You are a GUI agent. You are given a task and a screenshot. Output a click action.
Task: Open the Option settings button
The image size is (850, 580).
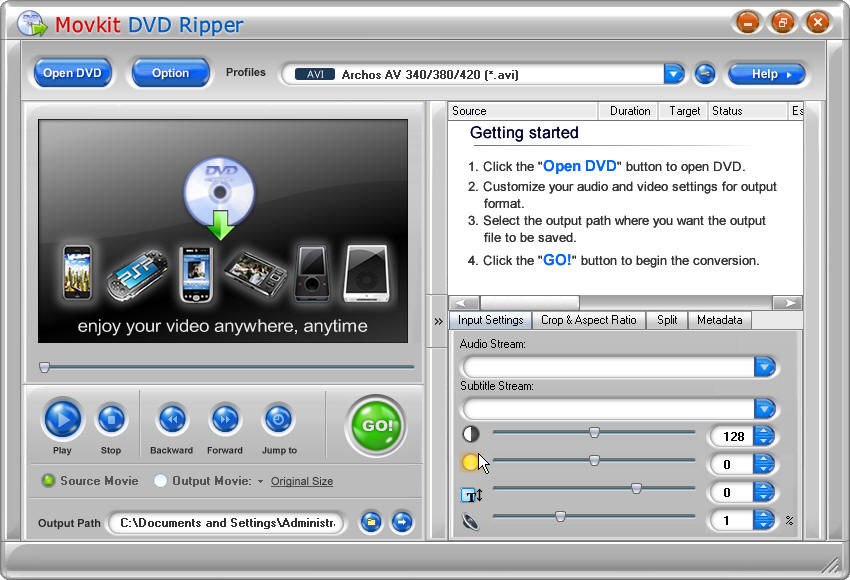point(170,73)
